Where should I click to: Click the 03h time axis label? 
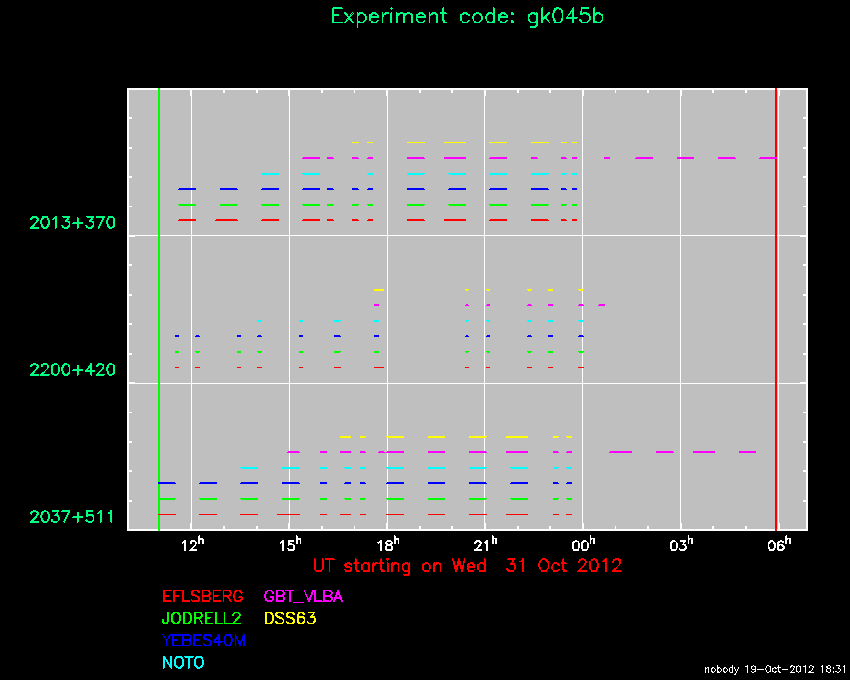[x=681, y=544]
